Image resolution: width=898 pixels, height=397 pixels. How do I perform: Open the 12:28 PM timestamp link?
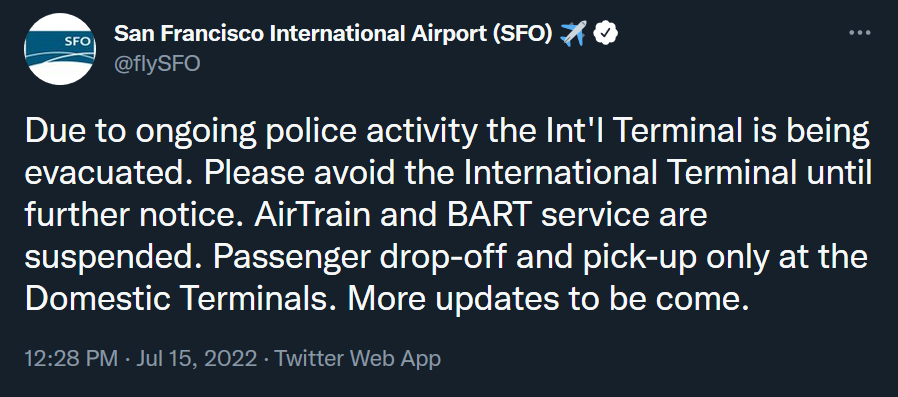point(71,359)
